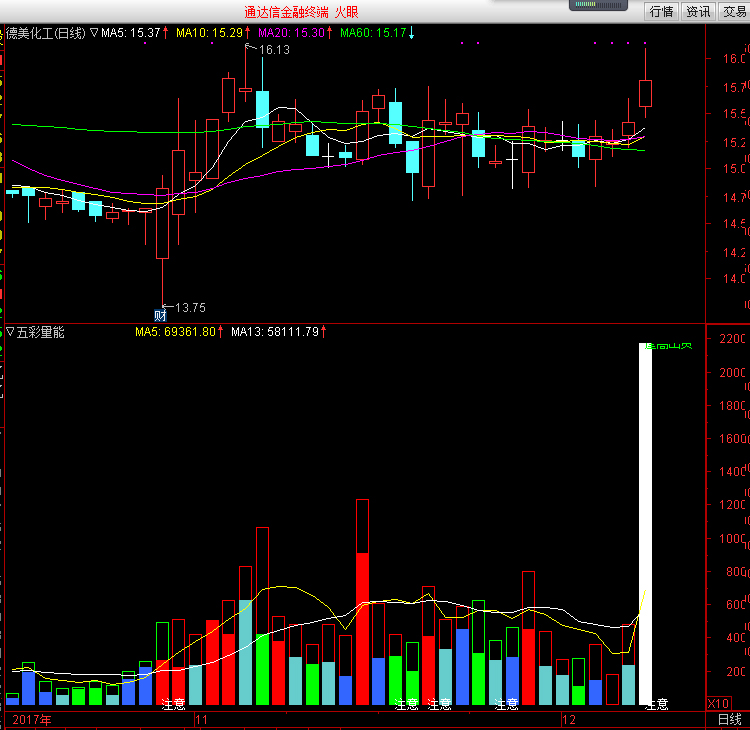750x730 pixels.
Task: Open the 行情 market quotes button
Action: [662, 11]
